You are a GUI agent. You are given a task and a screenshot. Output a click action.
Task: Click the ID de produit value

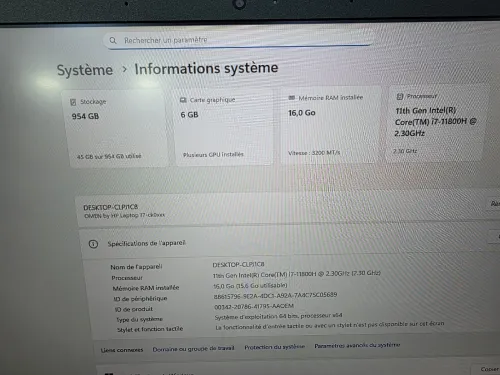click(254, 306)
